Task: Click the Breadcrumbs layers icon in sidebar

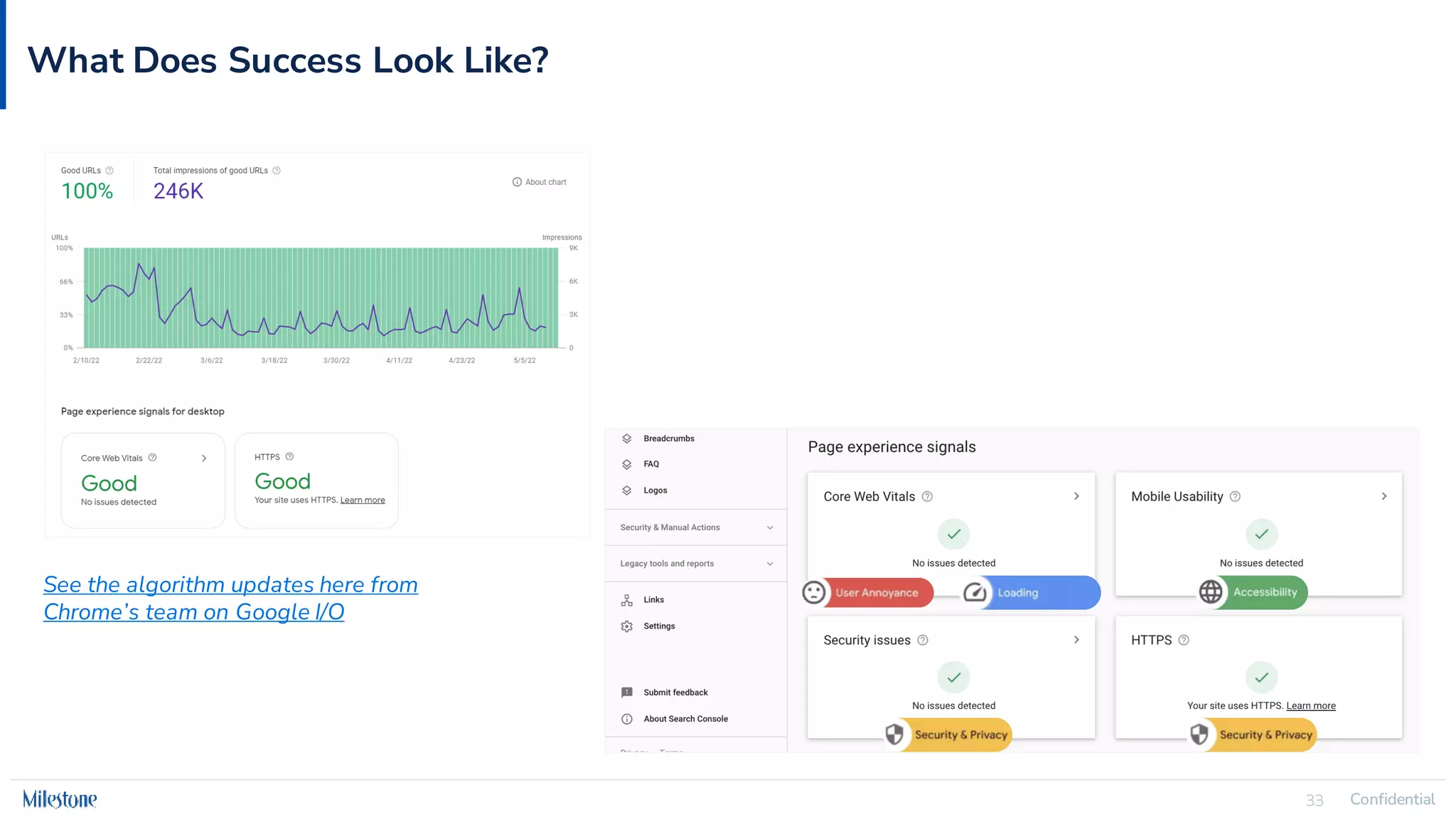Action: tap(626, 439)
